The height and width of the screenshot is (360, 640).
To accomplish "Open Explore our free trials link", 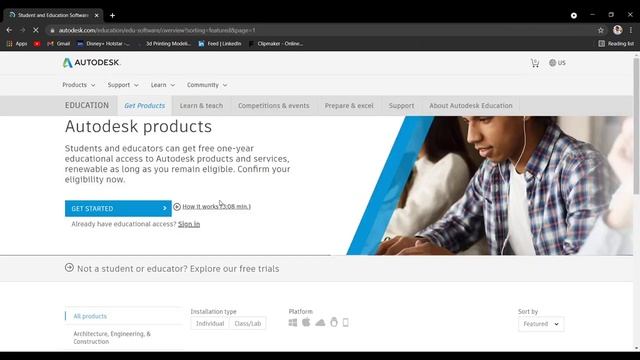I will tap(234, 269).
